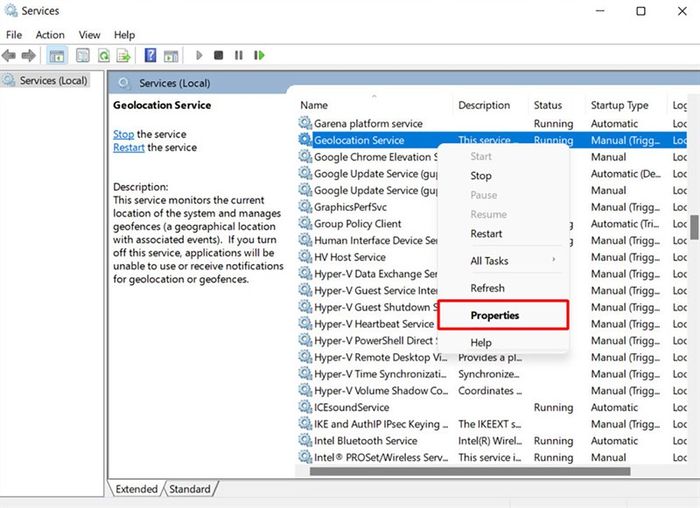The width and height of the screenshot is (700, 508).
Task: Maximize the Services window
Action: (641, 11)
